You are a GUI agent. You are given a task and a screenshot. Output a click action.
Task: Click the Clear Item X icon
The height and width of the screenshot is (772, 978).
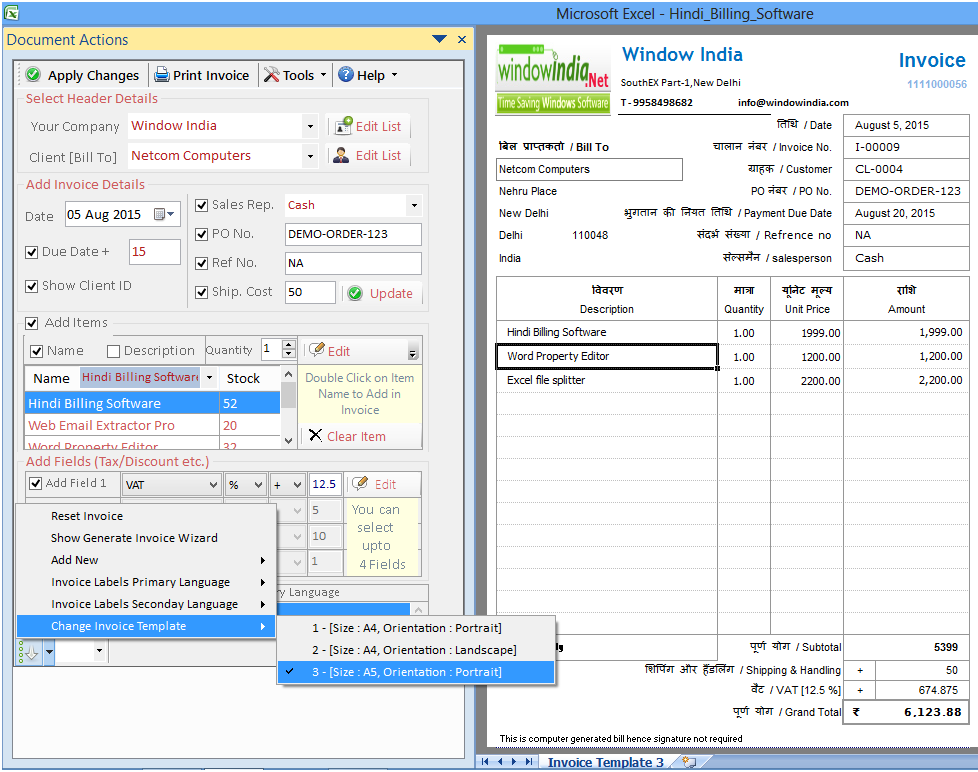pyautogui.click(x=316, y=436)
